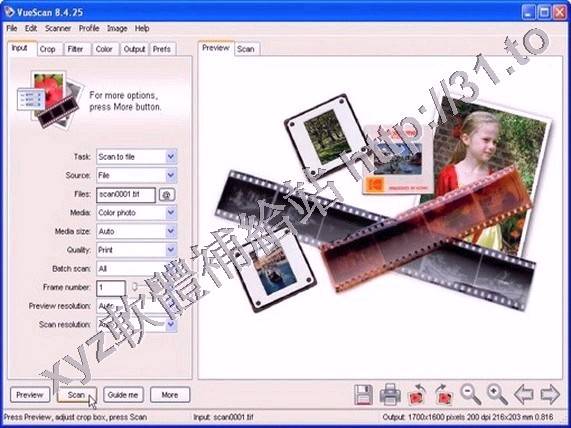Viewport: 571px width, 428px height.
Task: Switch to the Output tab
Action: [x=134, y=49]
